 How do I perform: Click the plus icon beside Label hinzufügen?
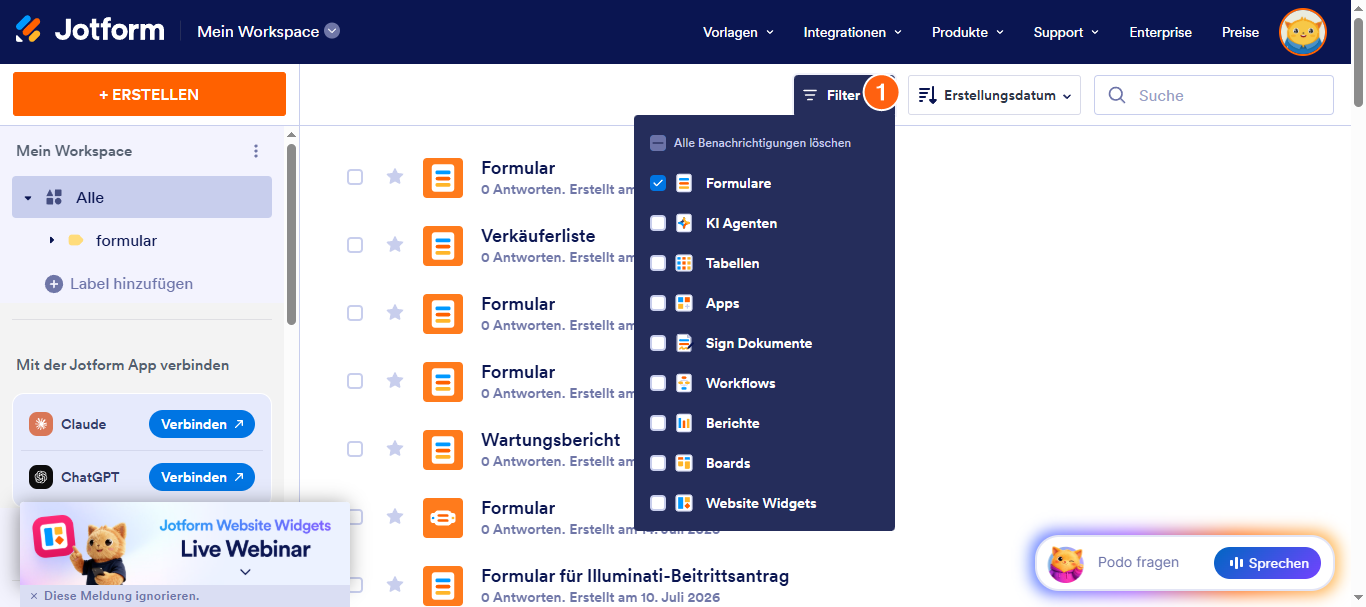(54, 284)
